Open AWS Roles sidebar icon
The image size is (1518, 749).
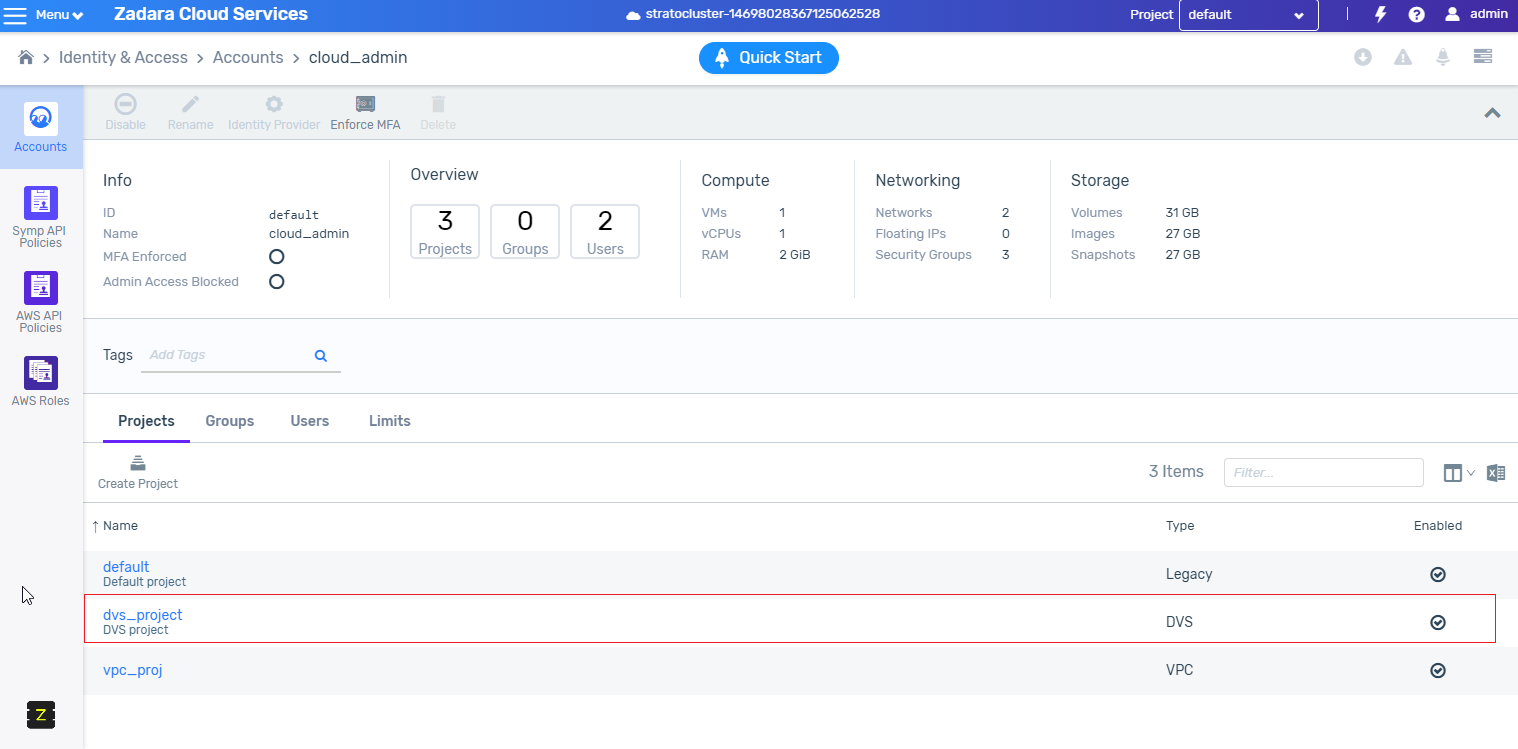[x=40, y=373]
